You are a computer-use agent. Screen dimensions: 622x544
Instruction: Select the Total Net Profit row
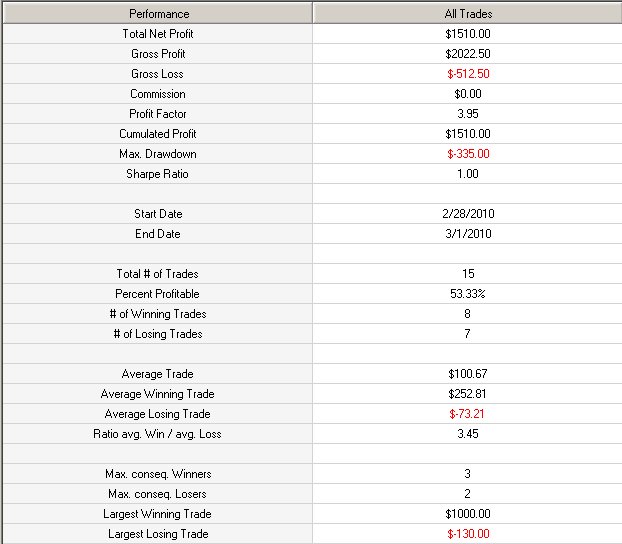click(x=313, y=34)
